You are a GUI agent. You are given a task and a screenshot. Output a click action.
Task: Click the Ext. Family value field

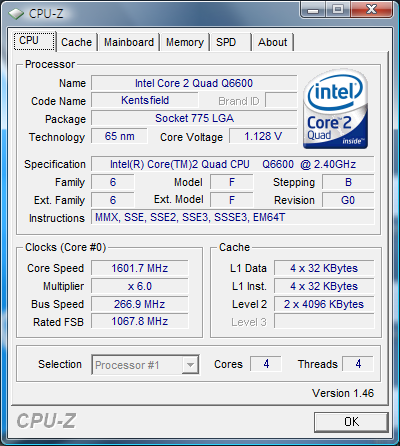tap(113, 200)
